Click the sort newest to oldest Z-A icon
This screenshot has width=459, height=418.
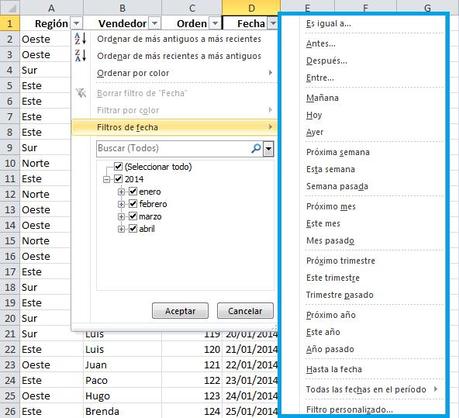80,55
